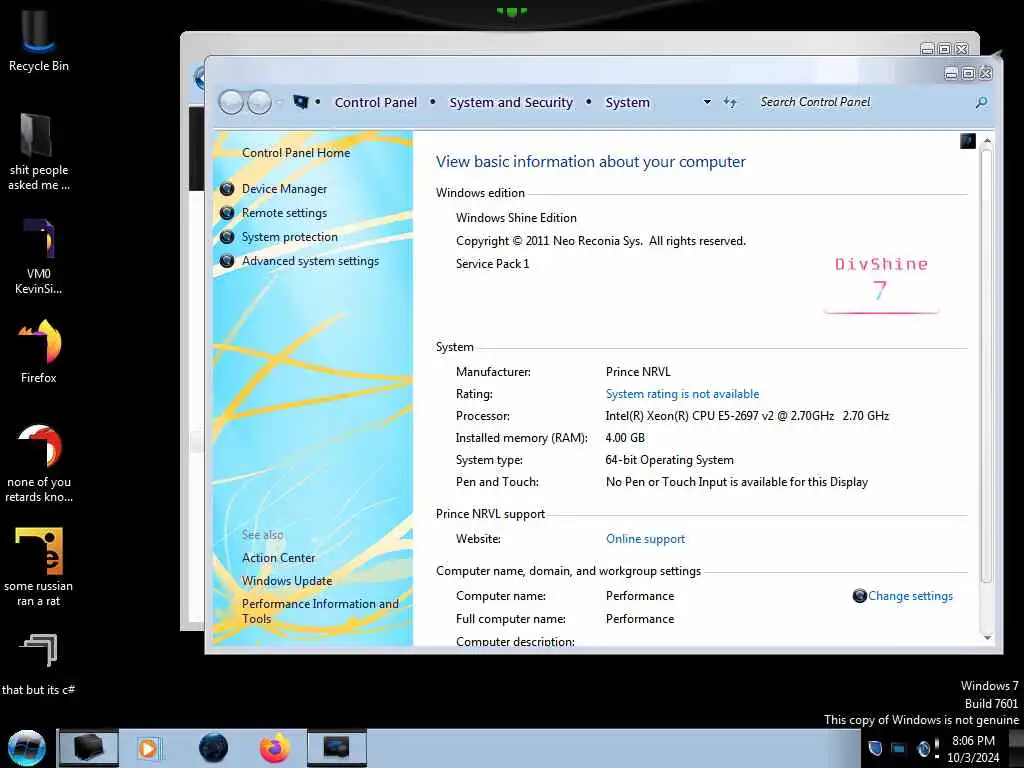
Task: Maximize the background window behind System
Action: pos(944,48)
